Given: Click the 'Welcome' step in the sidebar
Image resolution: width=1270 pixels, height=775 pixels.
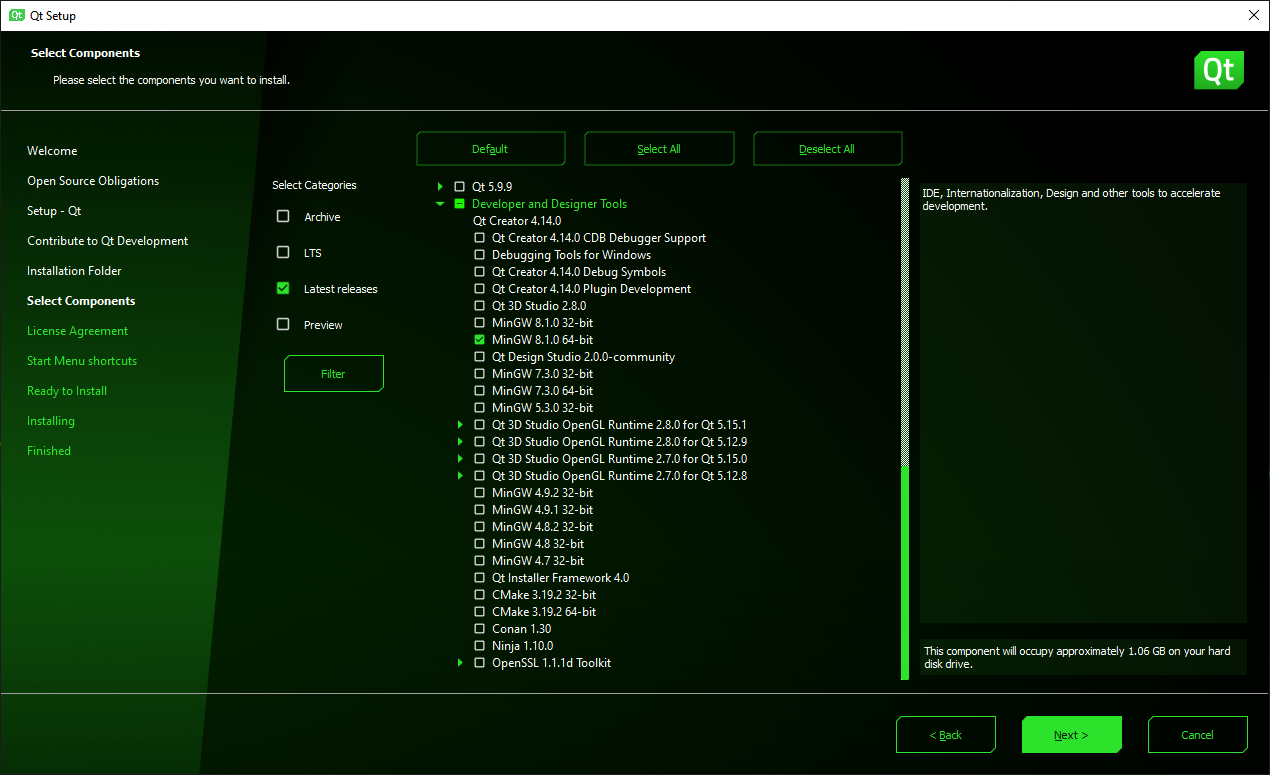Looking at the screenshot, I should [x=52, y=151].
